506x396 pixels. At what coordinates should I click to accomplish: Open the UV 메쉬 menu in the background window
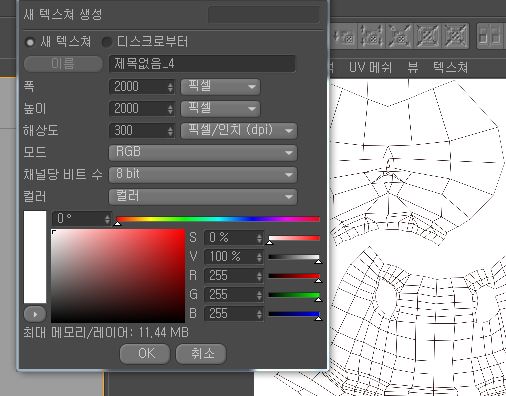click(370, 68)
